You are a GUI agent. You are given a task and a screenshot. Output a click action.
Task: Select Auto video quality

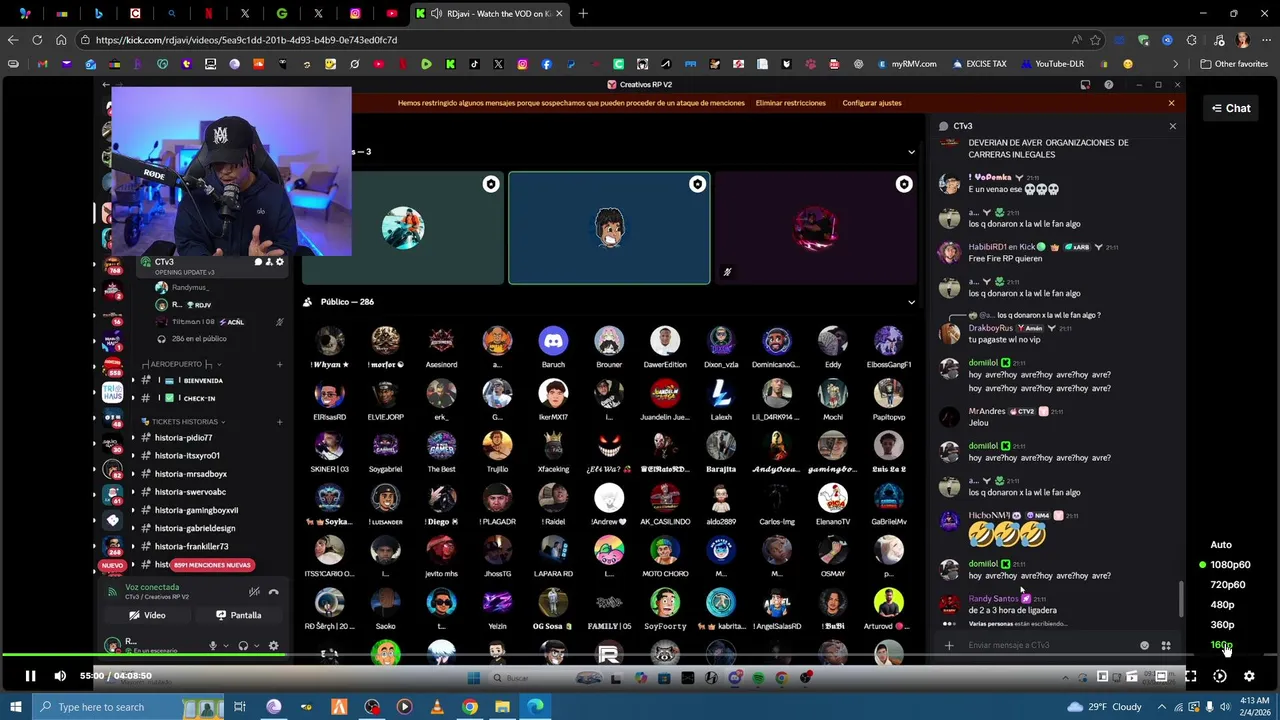tap(1221, 545)
